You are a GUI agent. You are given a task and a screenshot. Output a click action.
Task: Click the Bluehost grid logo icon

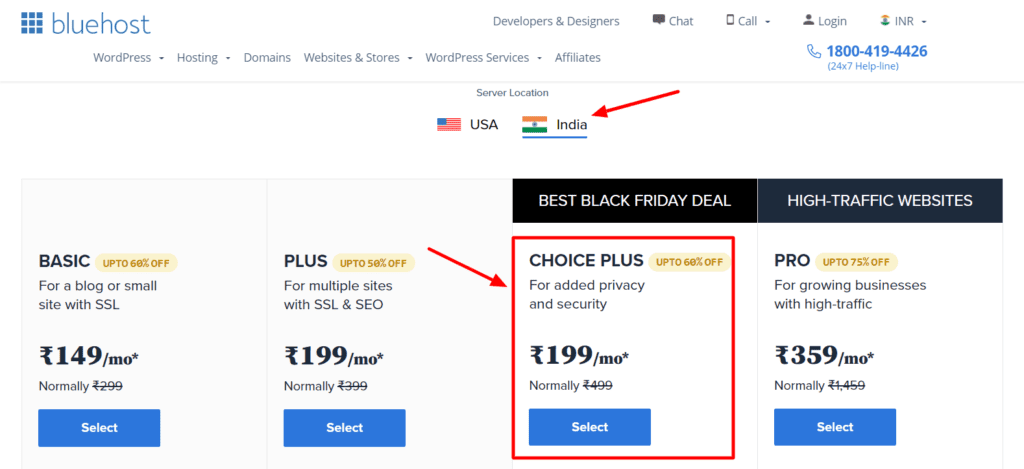pyautogui.click(x=33, y=22)
